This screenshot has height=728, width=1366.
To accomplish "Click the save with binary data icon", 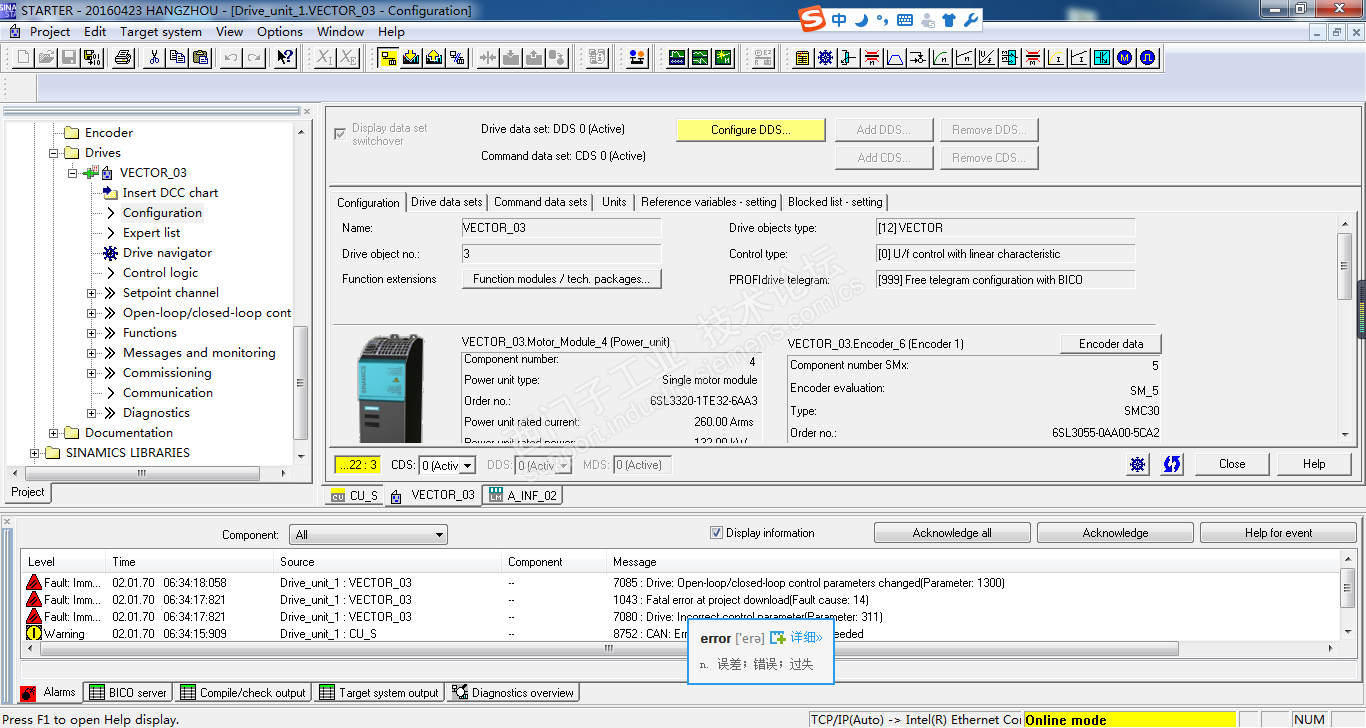I will (x=93, y=58).
